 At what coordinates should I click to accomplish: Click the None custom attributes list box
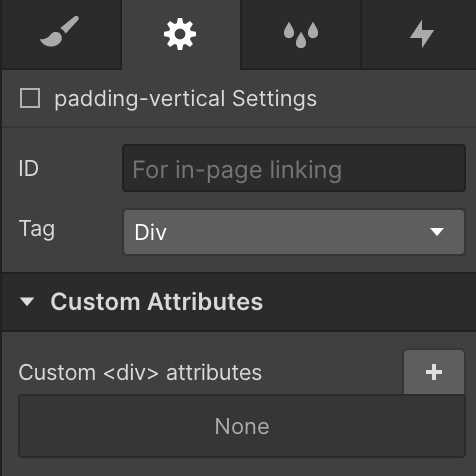tap(242, 426)
